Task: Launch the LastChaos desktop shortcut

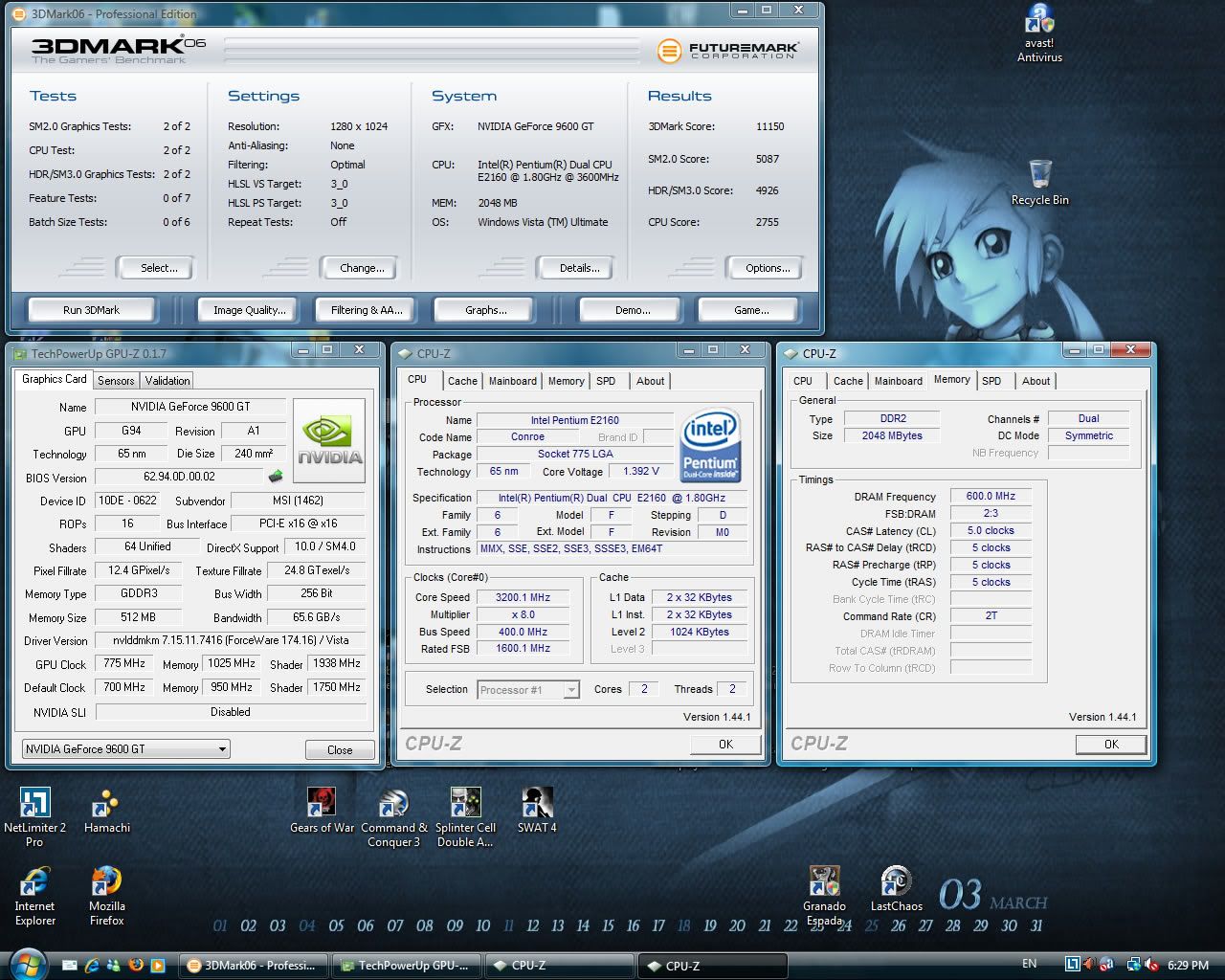Action: click(896, 881)
